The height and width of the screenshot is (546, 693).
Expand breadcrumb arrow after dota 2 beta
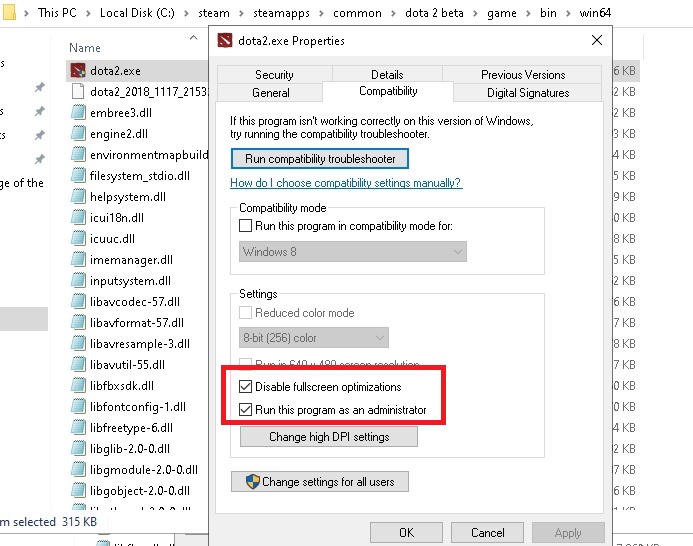(x=475, y=13)
